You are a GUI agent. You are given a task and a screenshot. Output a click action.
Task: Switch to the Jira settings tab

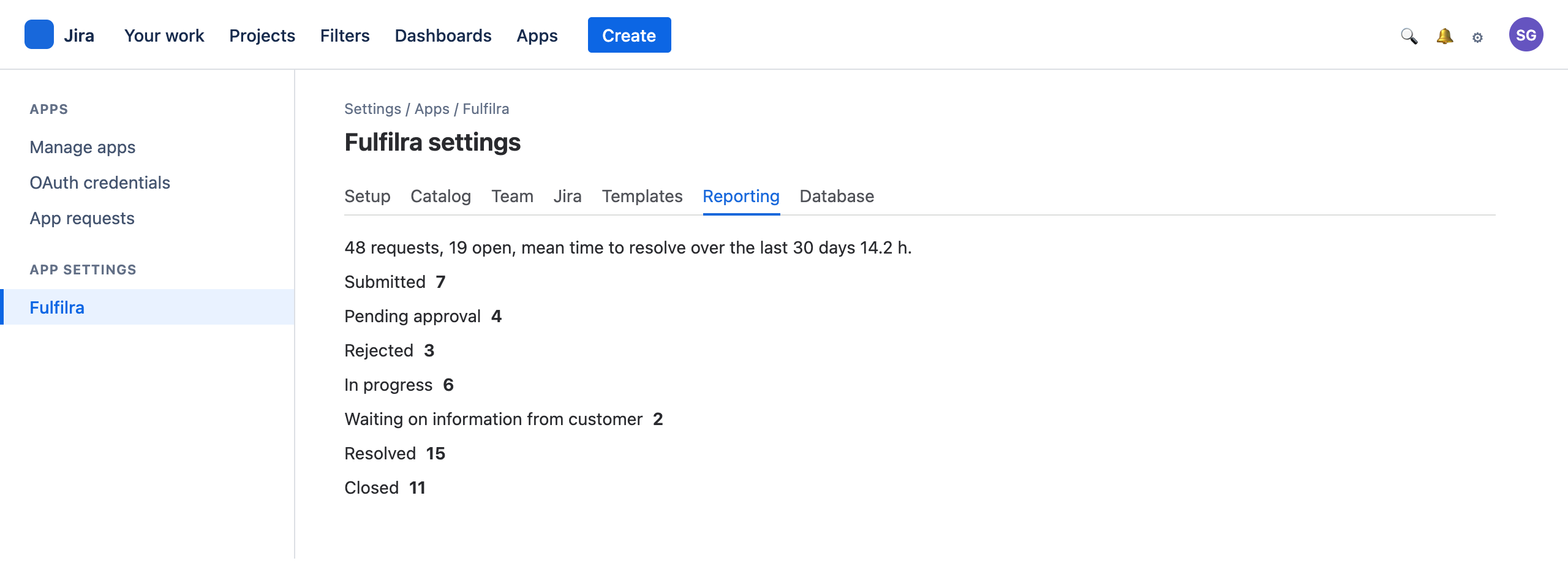click(568, 196)
